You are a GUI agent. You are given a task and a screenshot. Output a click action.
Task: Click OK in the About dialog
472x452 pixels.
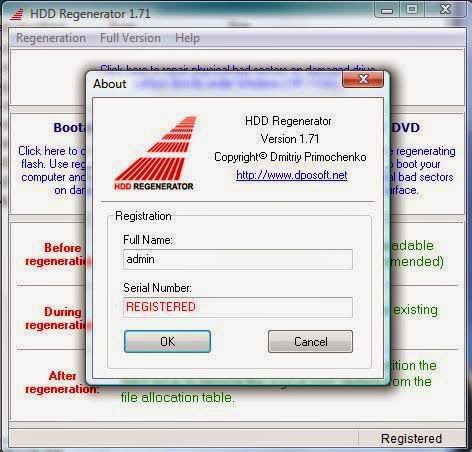(x=167, y=341)
